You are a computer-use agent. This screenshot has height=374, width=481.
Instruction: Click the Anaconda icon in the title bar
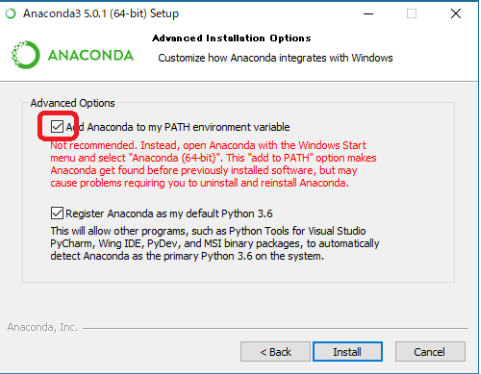pyautogui.click(x=11, y=14)
